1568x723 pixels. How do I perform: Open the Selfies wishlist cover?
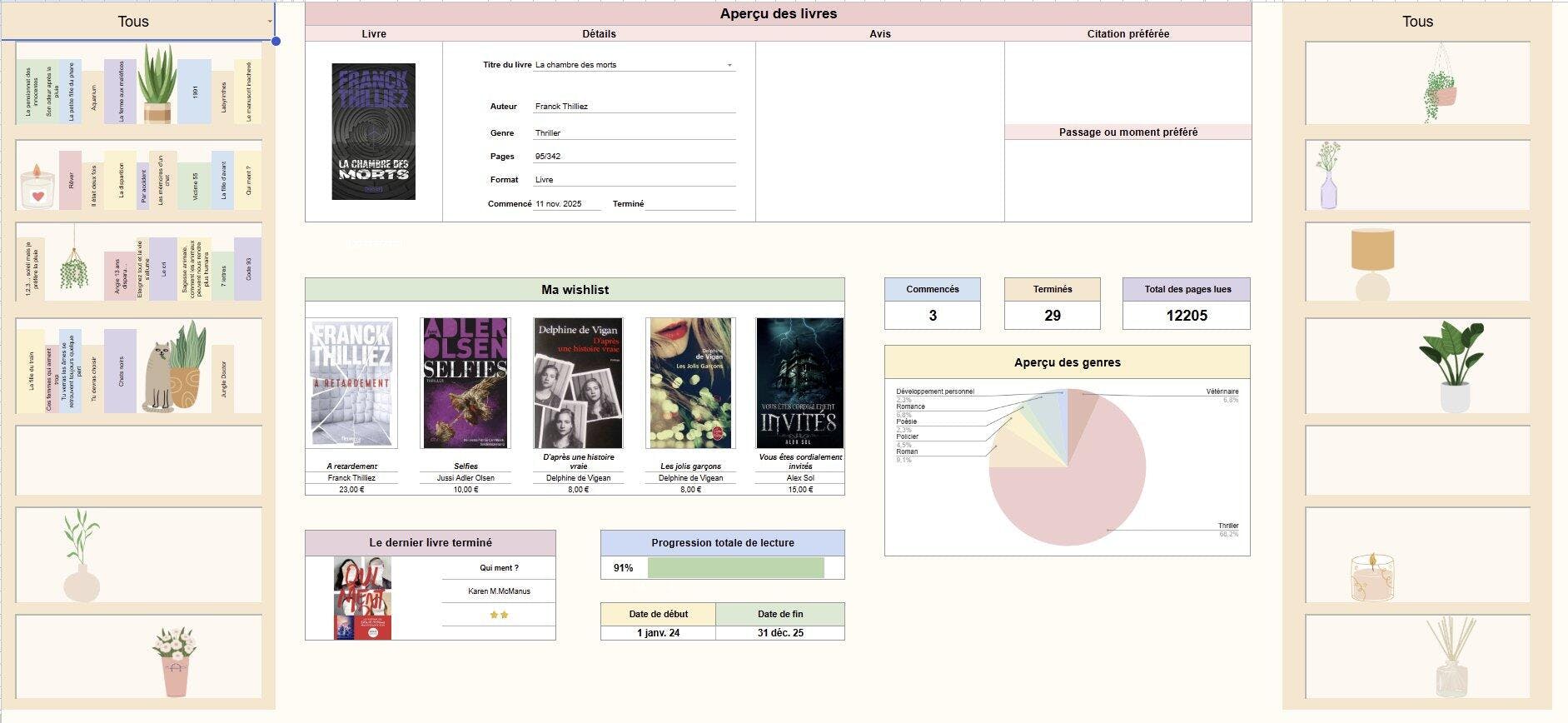click(x=465, y=382)
